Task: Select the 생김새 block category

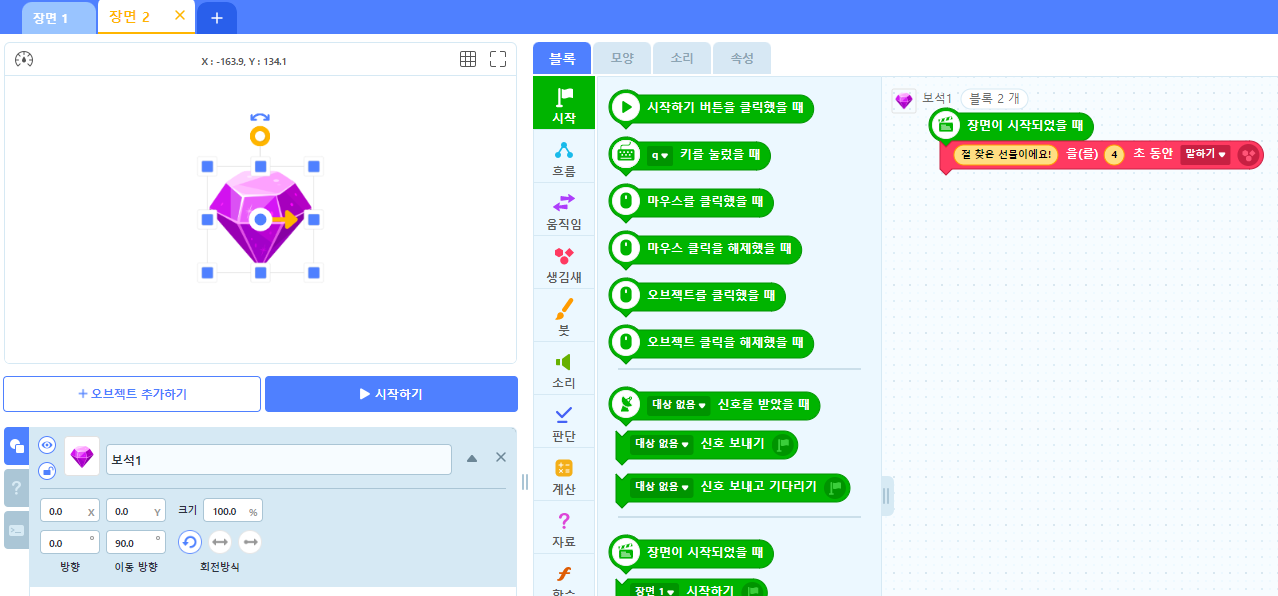Action: [x=564, y=263]
